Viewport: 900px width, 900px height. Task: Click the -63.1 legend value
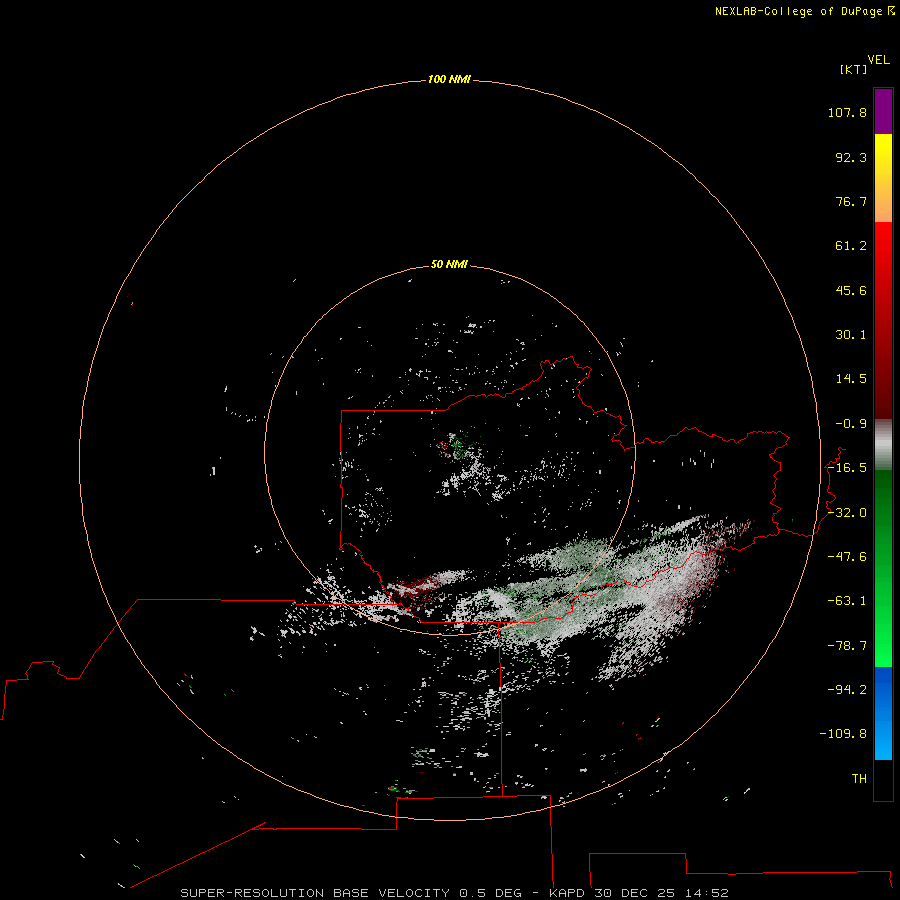pyautogui.click(x=847, y=601)
